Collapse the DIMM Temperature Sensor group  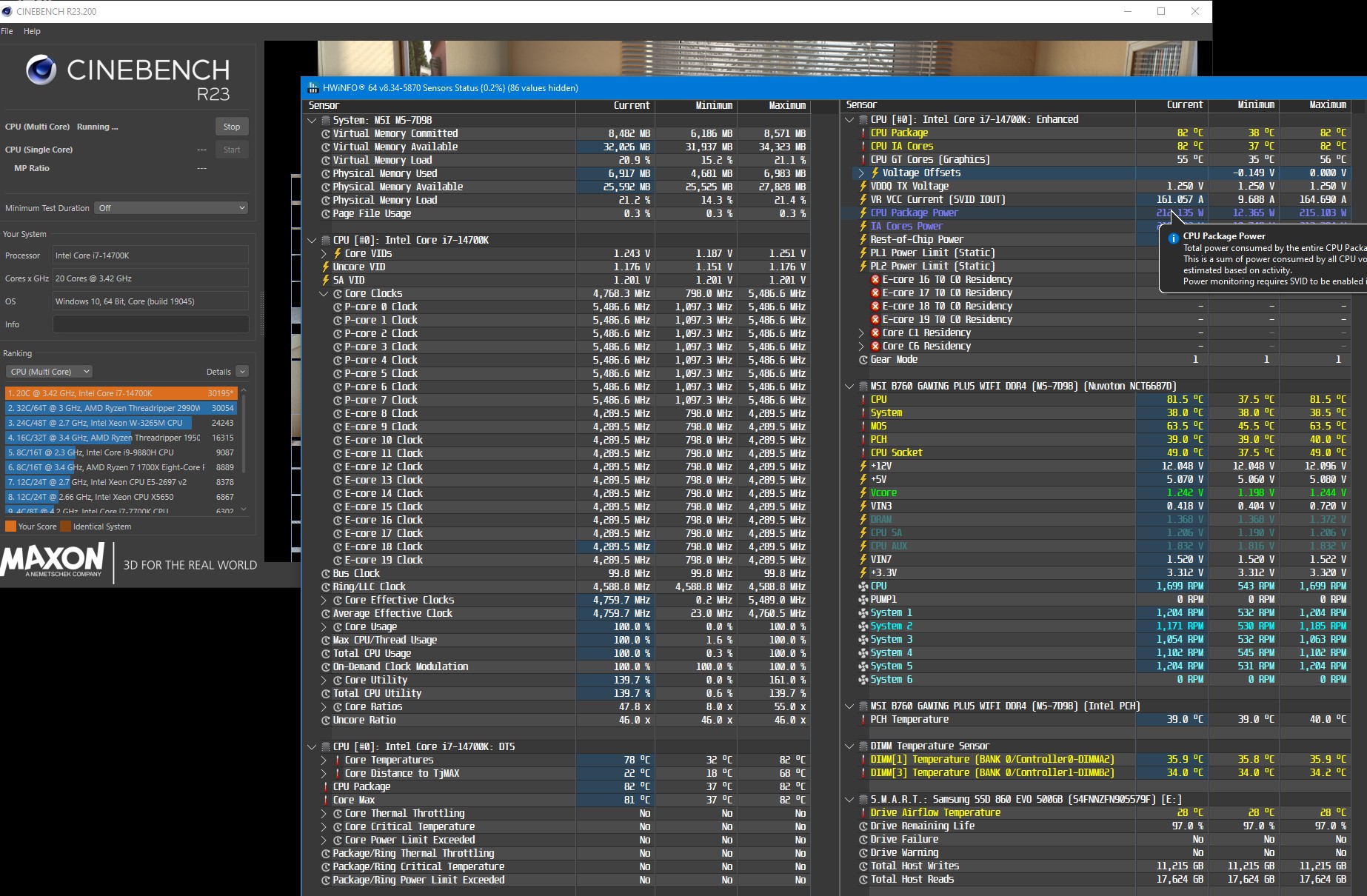pyautogui.click(x=850, y=746)
